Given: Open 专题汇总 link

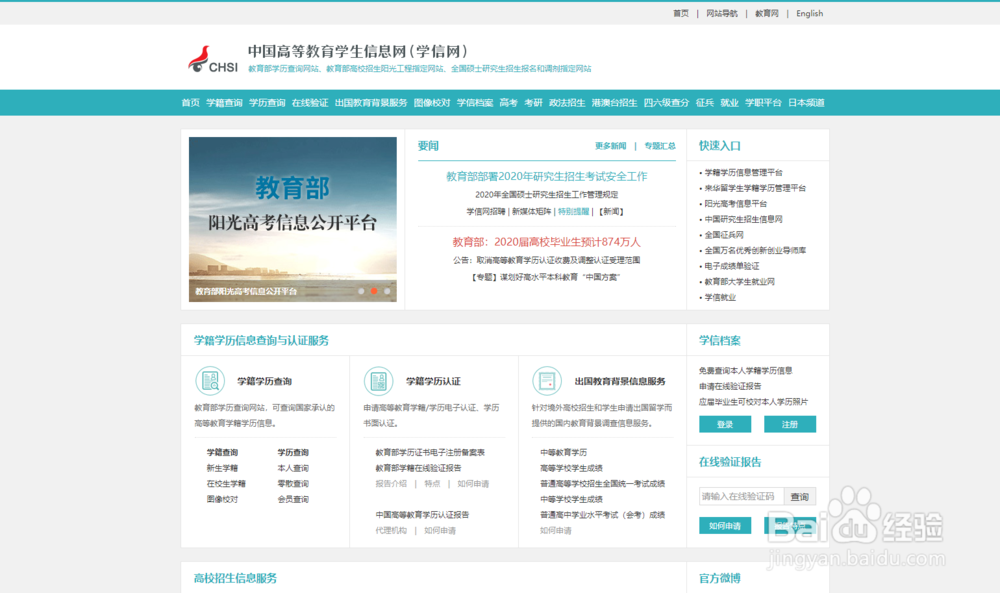Looking at the screenshot, I should (x=659, y=146).
